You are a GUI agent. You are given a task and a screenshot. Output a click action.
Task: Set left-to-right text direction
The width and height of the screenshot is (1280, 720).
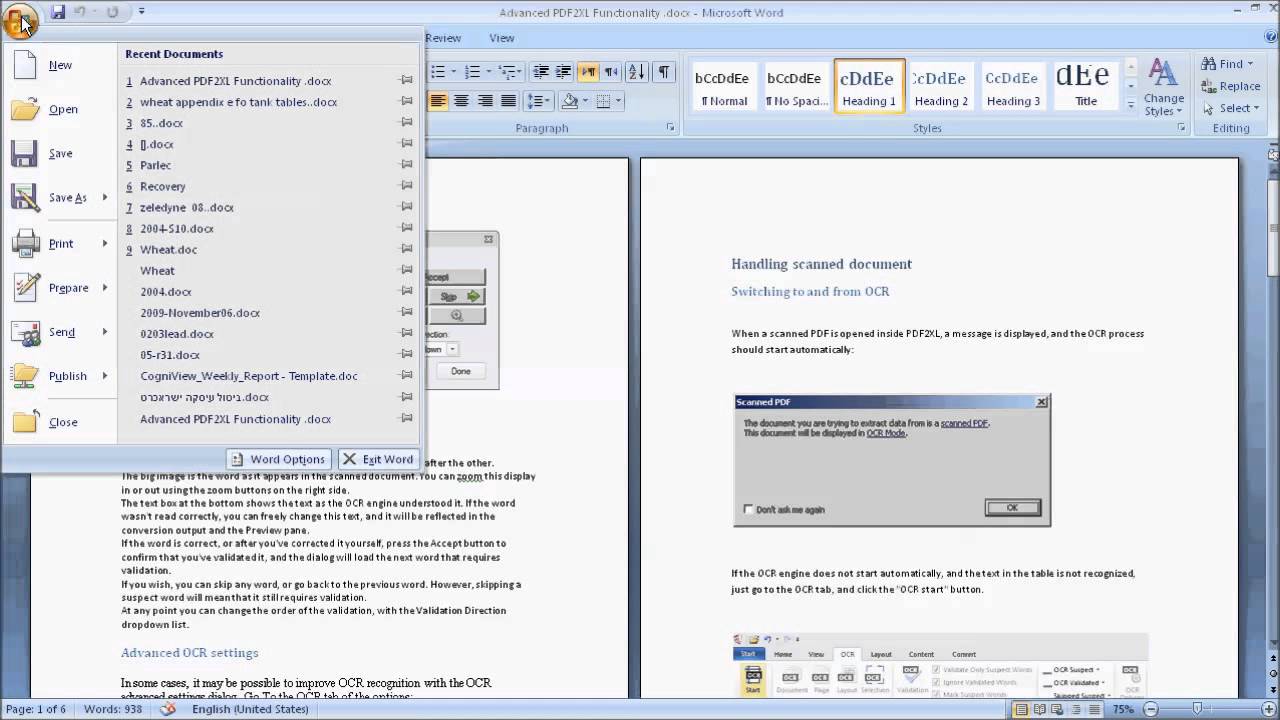click(588, 72)
